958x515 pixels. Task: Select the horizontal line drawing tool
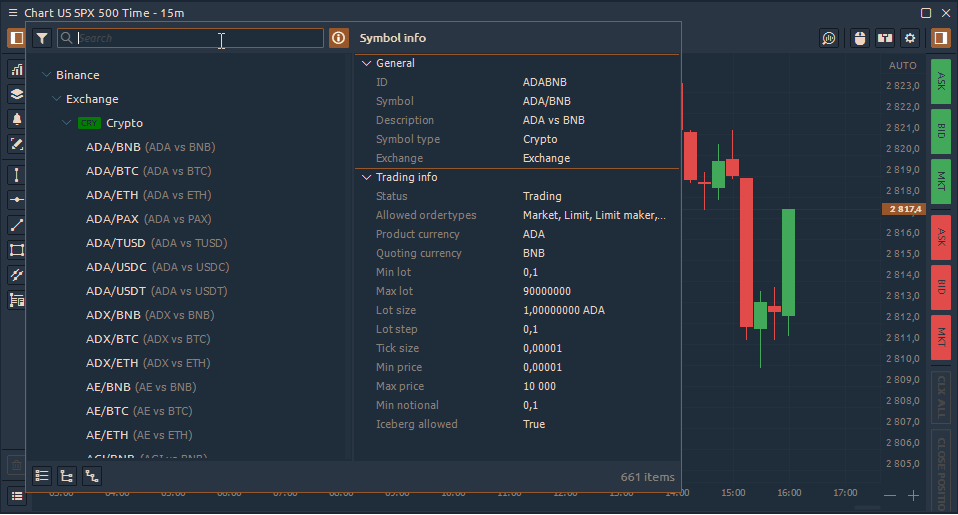pos(16,200)
